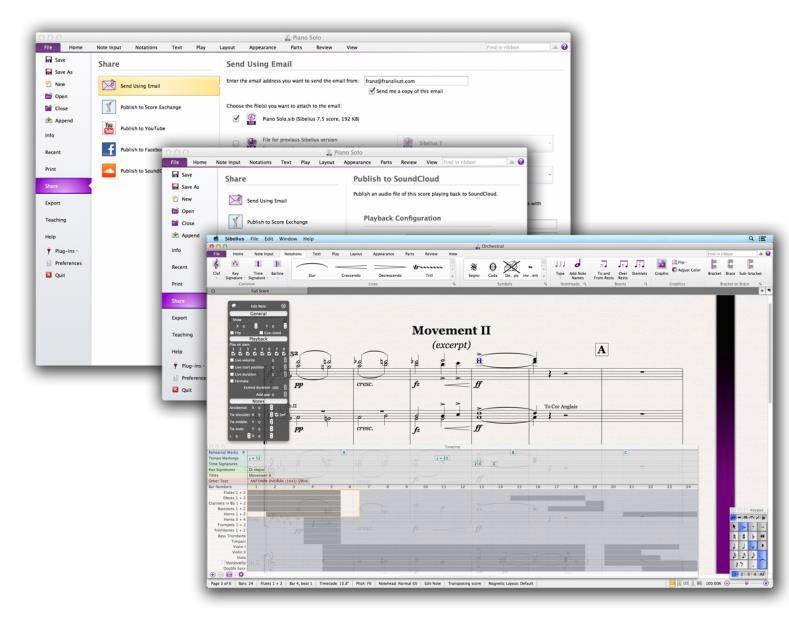Click the purple File button in Orchestral window
The width and height of the screenshot is (789, 617).
pyautogui.click(x=216, y=254)
